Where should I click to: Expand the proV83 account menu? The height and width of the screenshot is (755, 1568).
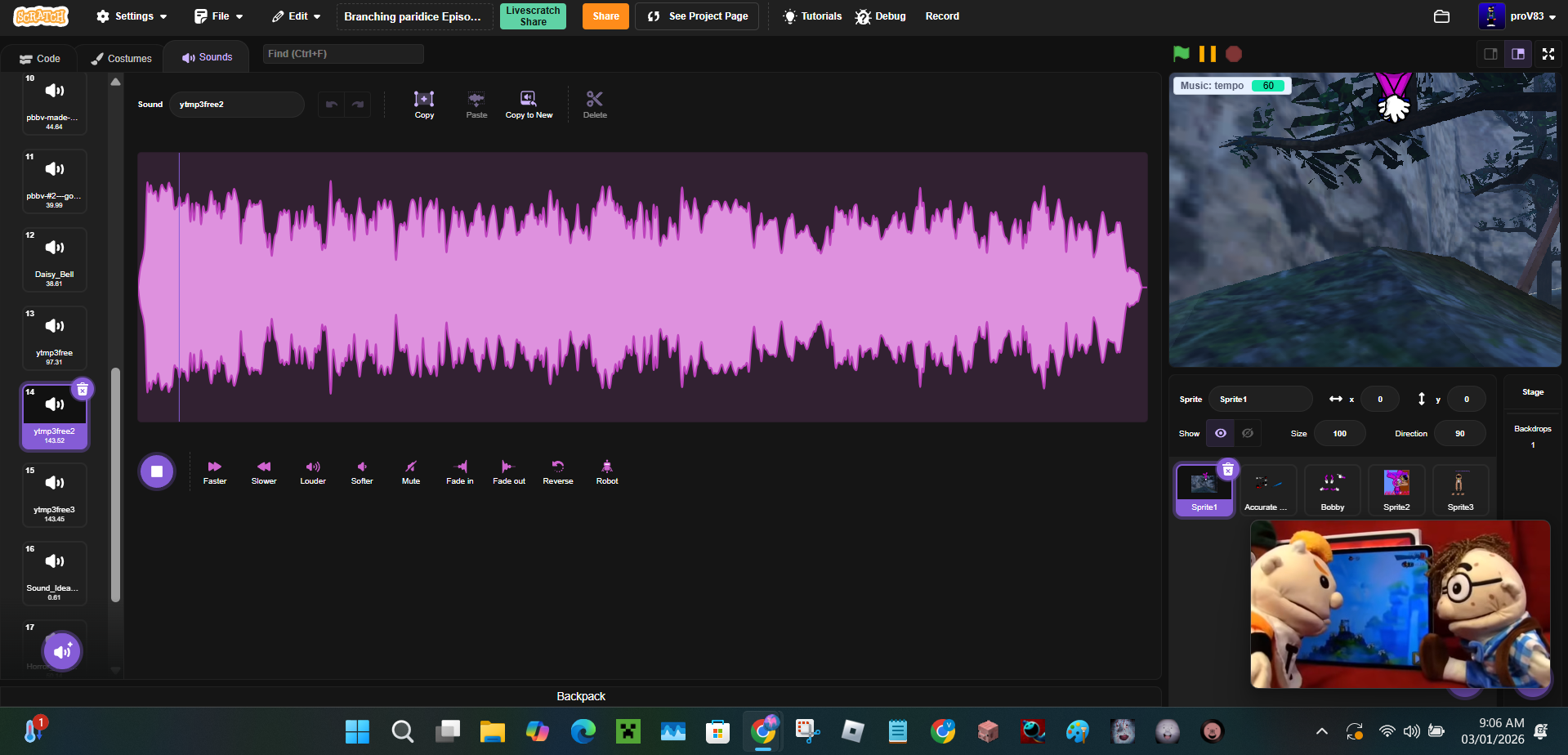[1518, 16]
